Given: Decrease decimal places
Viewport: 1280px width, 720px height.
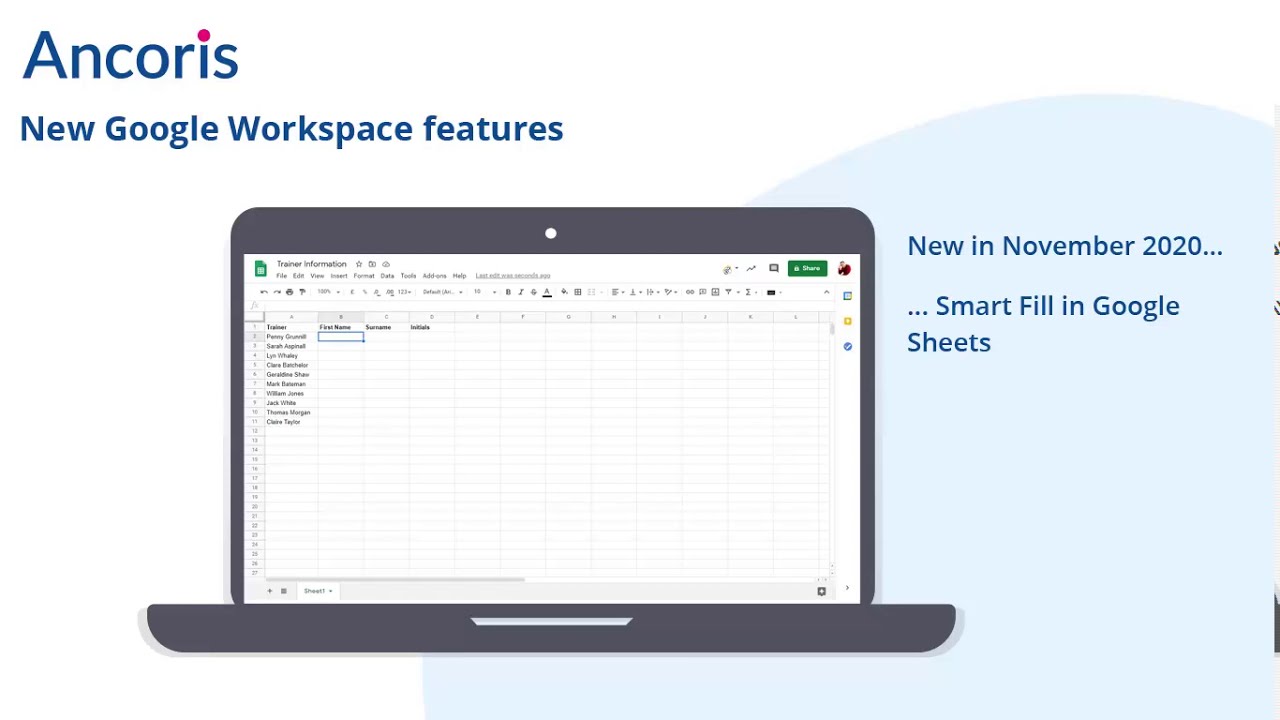Looking at the screenshot, I should [377, 292].
